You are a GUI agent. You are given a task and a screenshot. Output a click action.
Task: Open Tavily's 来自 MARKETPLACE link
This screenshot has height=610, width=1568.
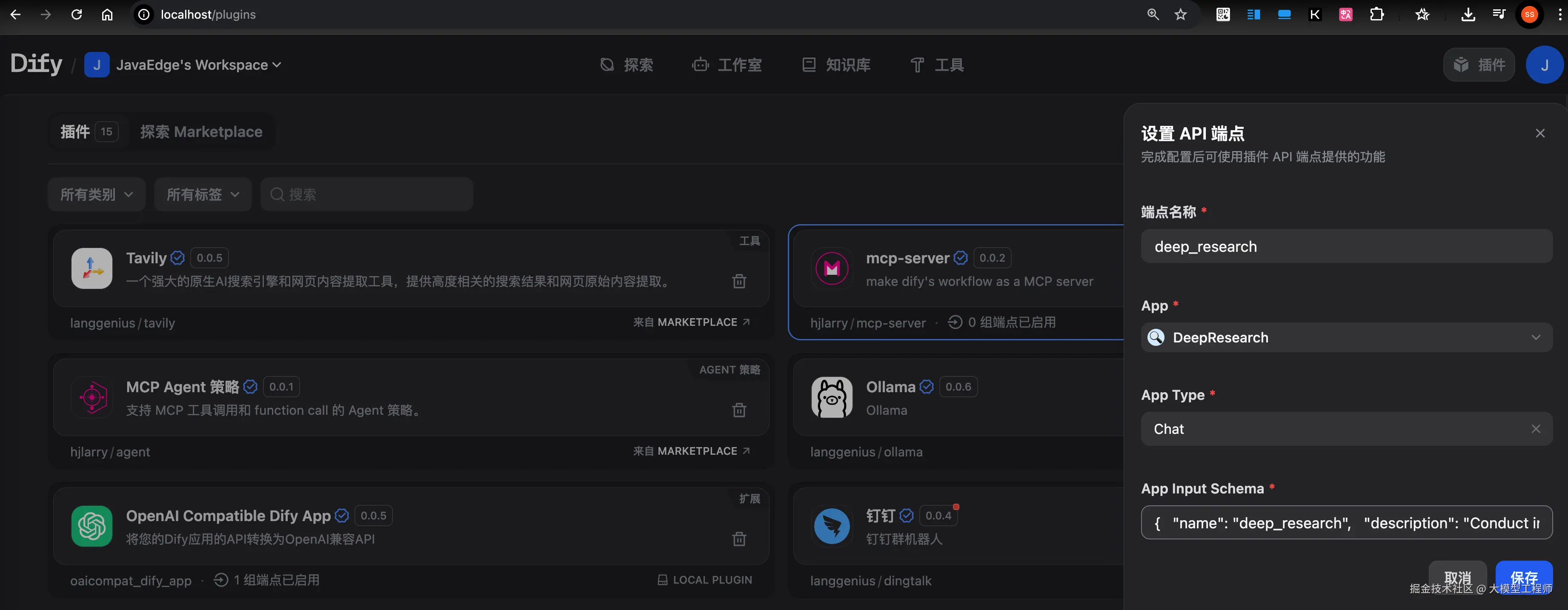coord(691,322)
